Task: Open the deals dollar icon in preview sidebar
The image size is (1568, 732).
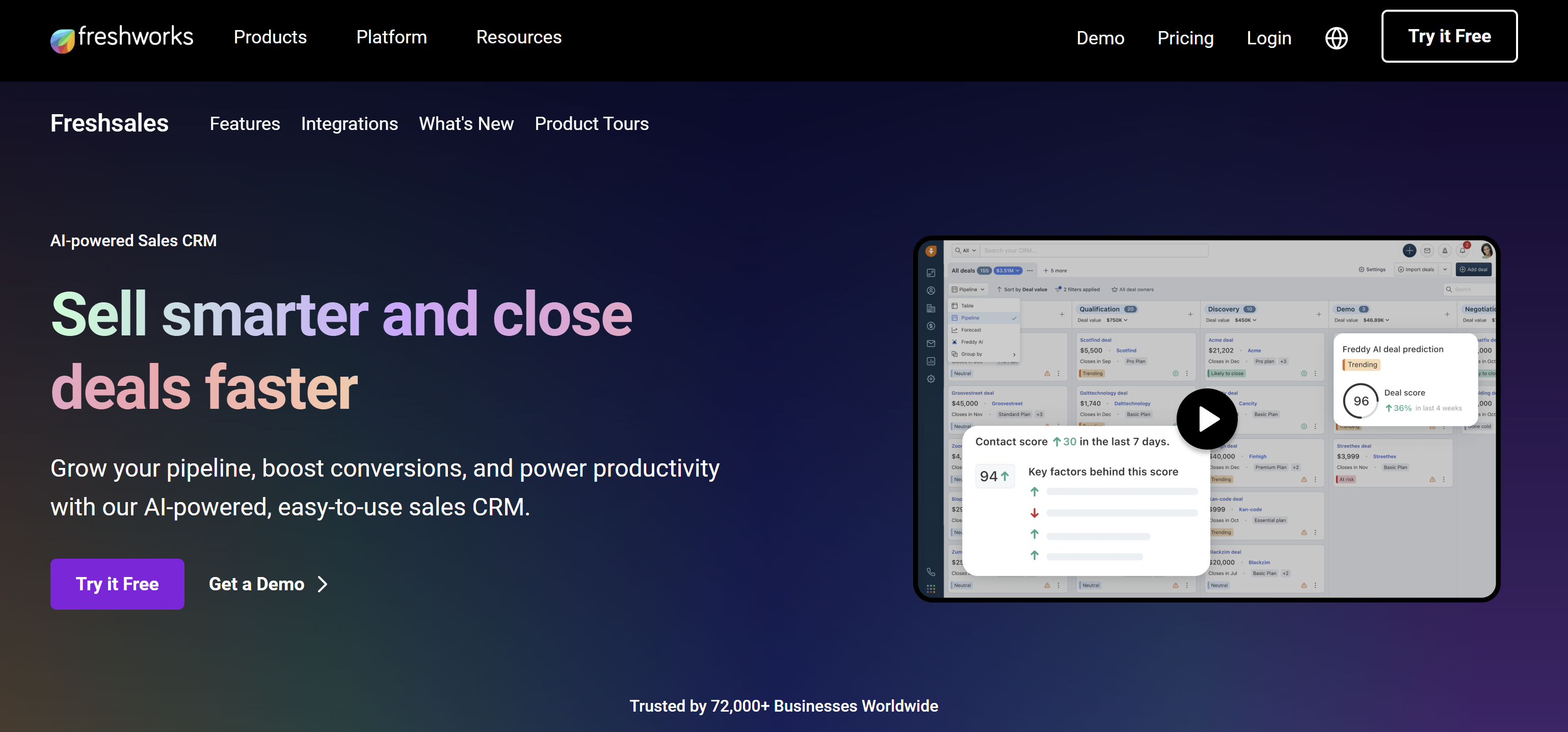Action: 931,326
